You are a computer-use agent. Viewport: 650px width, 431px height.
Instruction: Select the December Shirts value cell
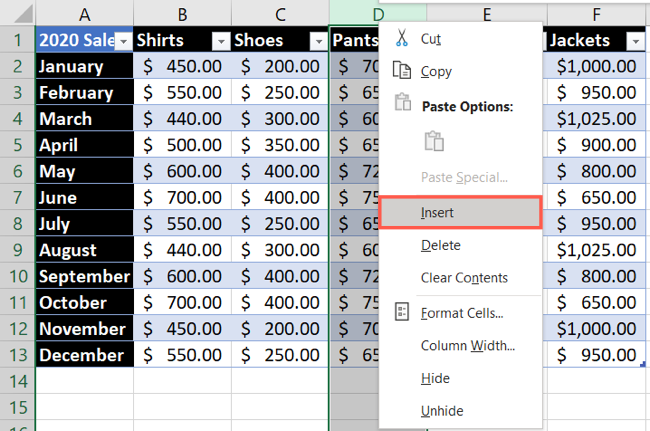pos(181,355)
